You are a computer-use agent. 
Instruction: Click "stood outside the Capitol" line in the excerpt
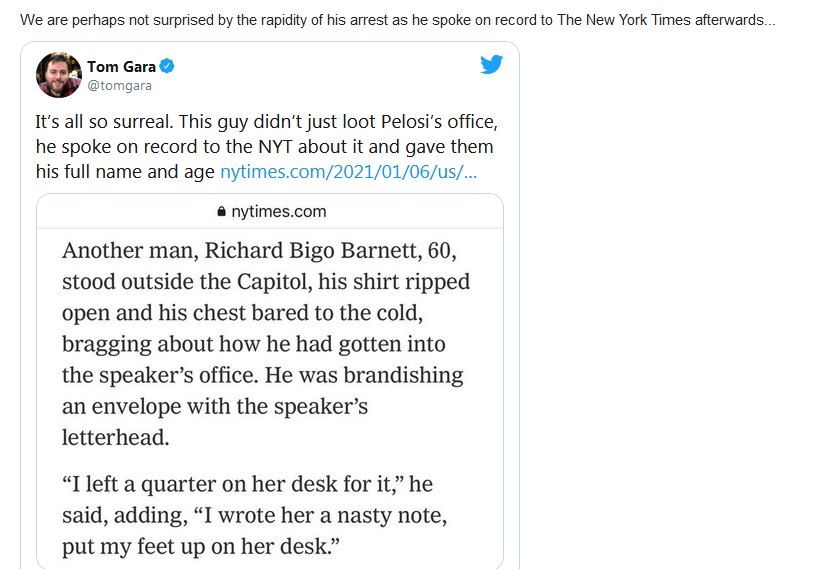[x=266, y=282]
